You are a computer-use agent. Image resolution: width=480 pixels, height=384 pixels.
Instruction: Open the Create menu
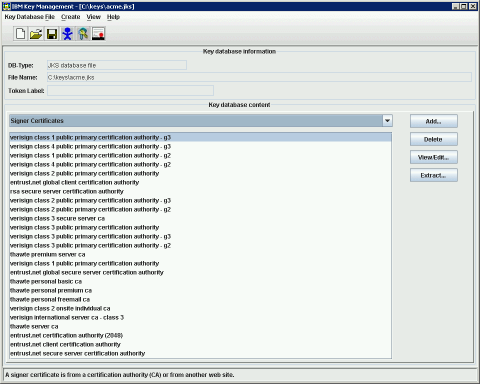point(71,17)
